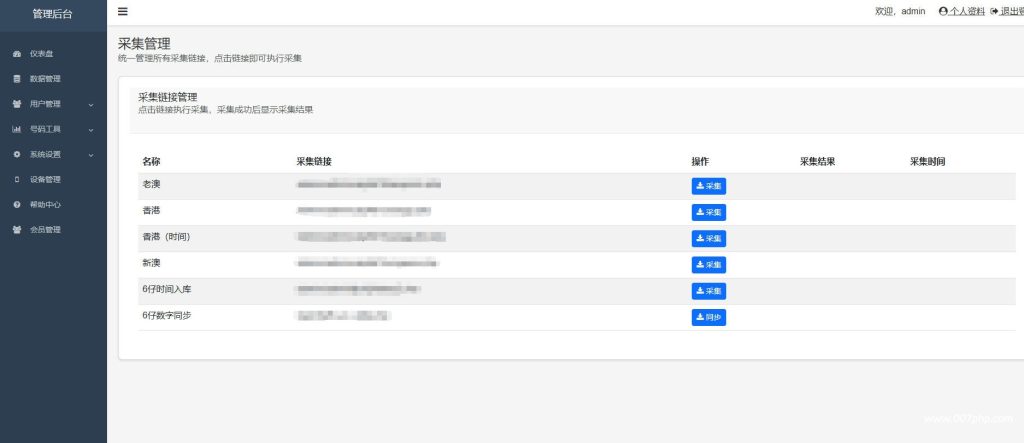Run 采集 for the 6仔时间入库 row

tap(709, 291)
